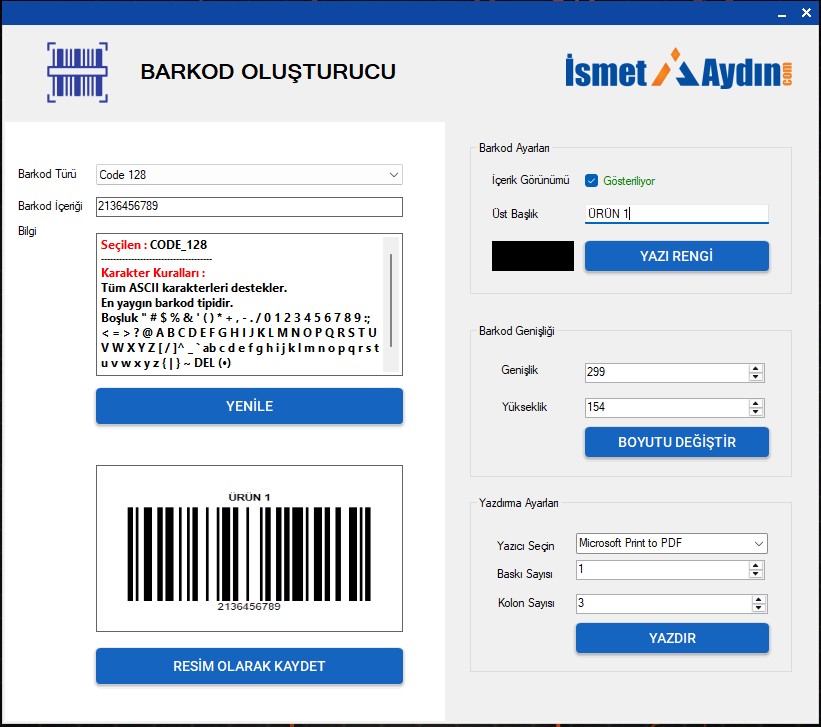This screenshot has height=727, width=821.
Task: Click the Bilgi info box scrollbar
Action: click(391, 300)
